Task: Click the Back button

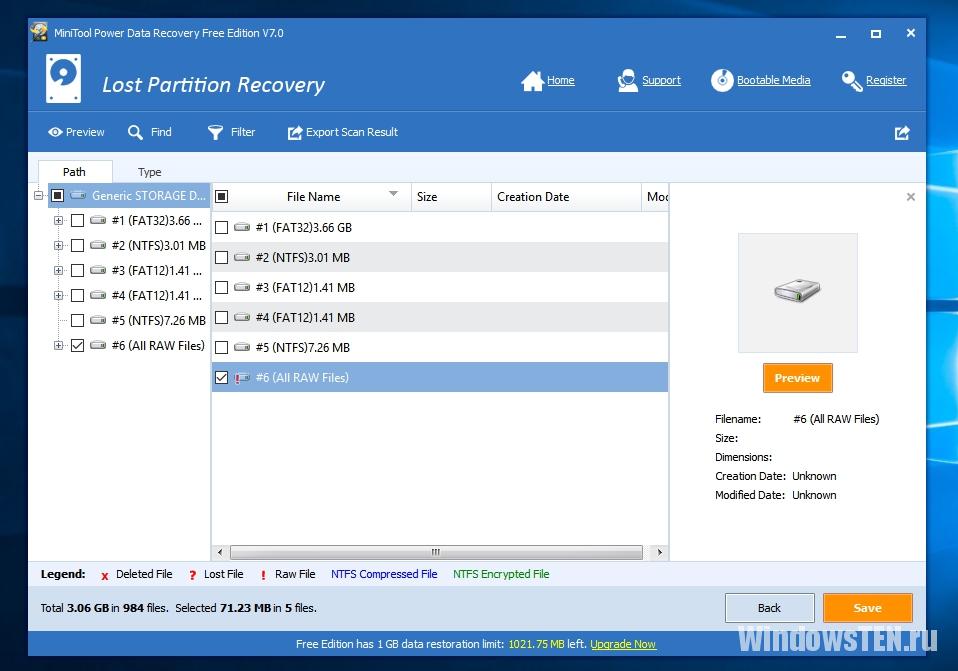Action: pos(769,608)
